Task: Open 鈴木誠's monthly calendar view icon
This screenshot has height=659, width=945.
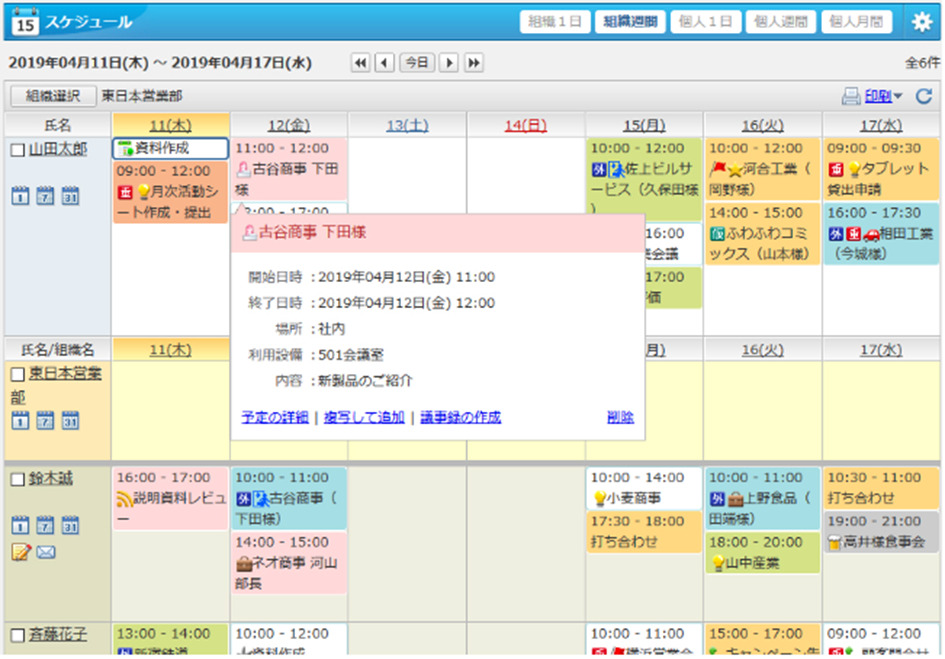Action: click(69, 525)
